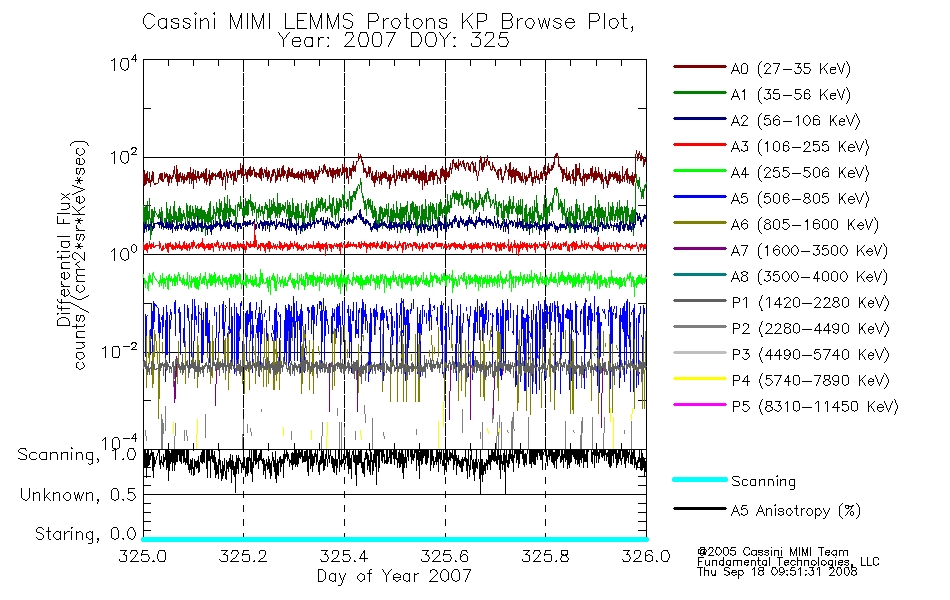Click the olive A6 legend line
This screenshot has height=600, width=950.
[700, 222]
